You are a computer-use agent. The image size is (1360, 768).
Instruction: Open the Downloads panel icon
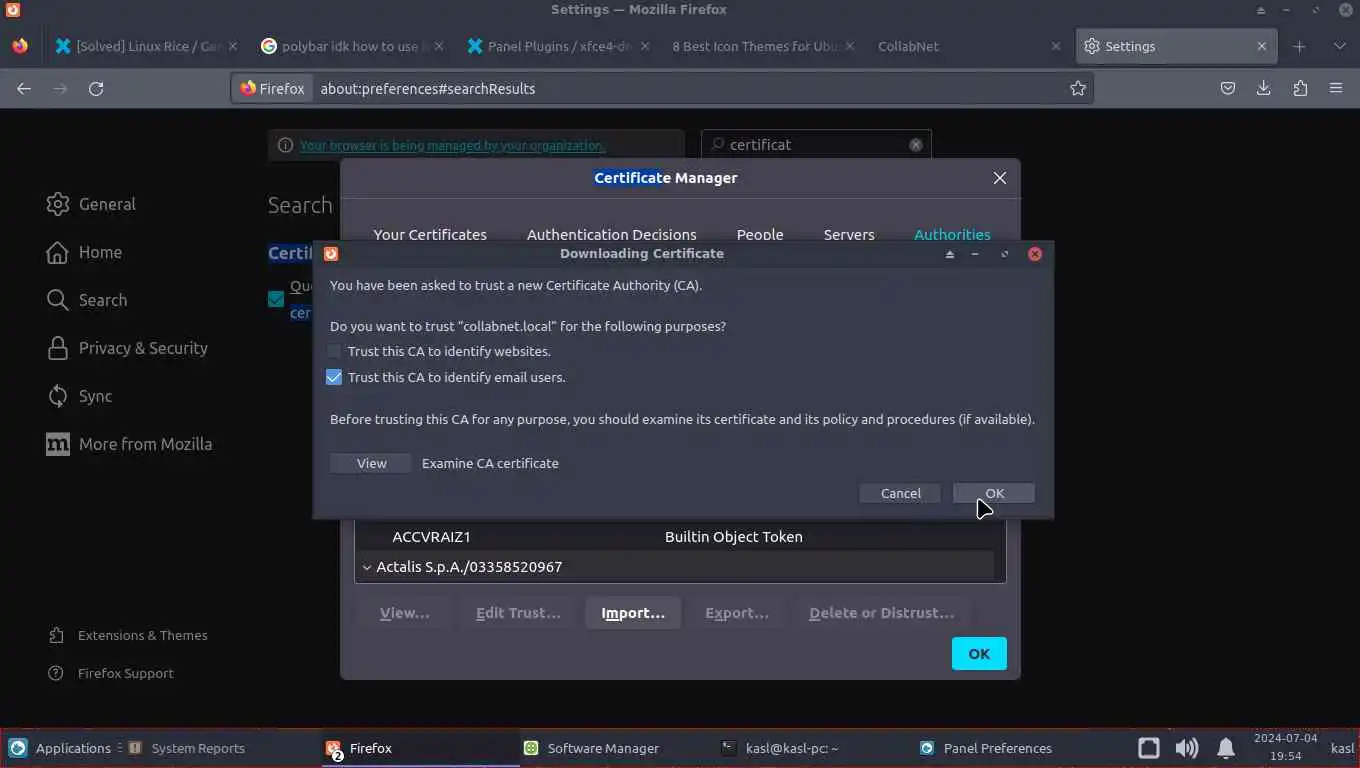[x=1264, y=88]
